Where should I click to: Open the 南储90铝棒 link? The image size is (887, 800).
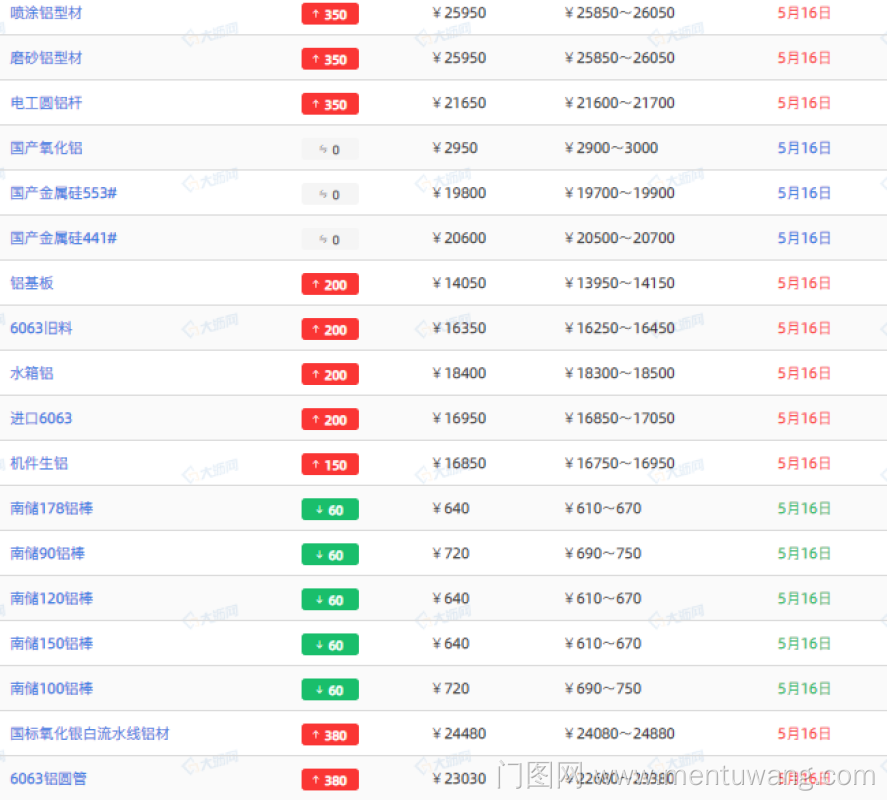(x=48, y=553)
